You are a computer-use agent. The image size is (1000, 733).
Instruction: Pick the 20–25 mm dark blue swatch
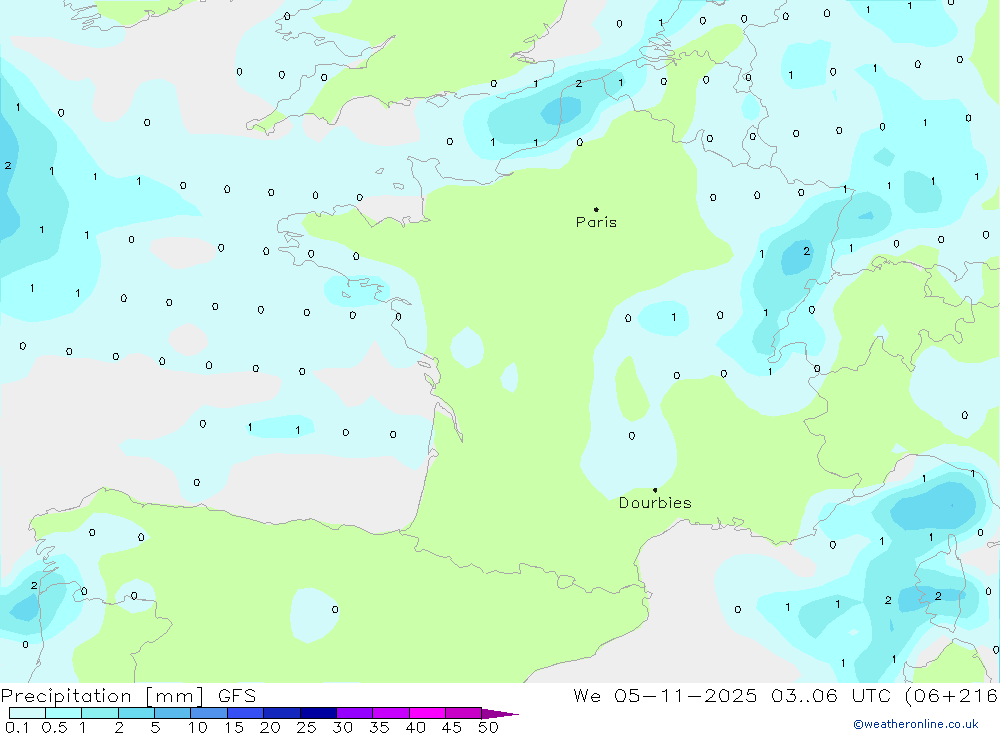281,713
